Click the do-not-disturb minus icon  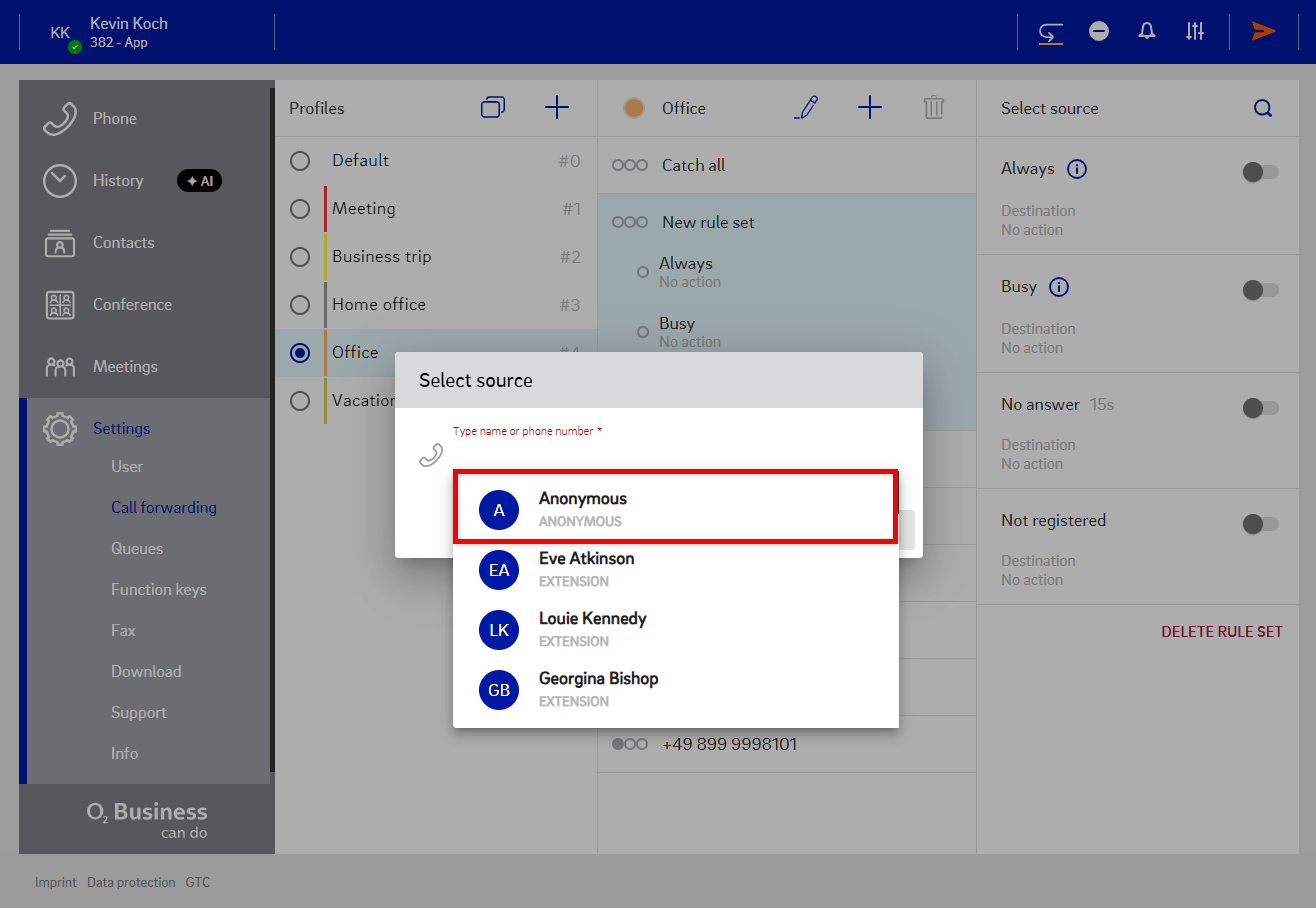tap(1099, 32)
